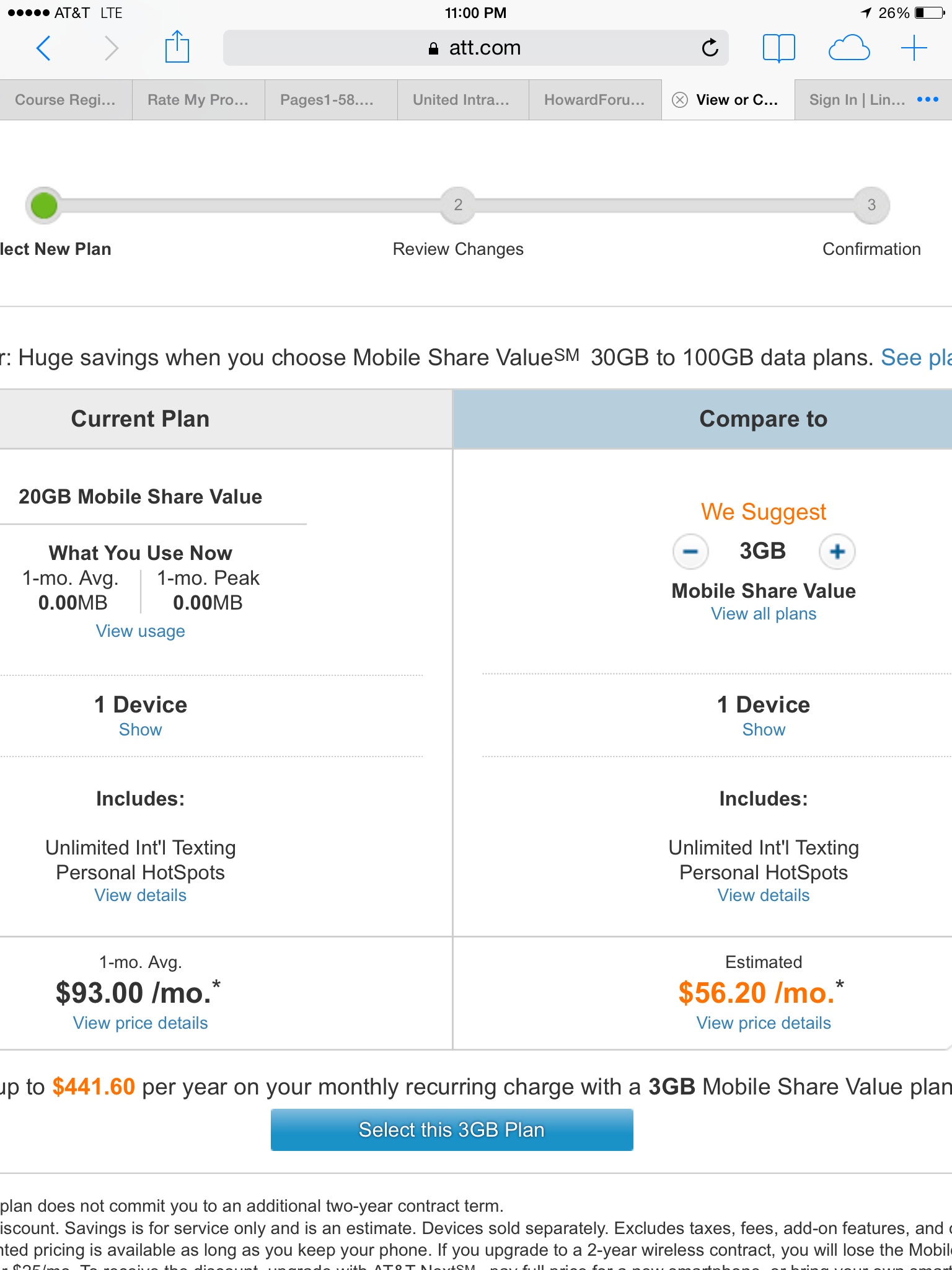Switch to Pages1-58 tab
The image size is (952, 1270).
point(331,100)
